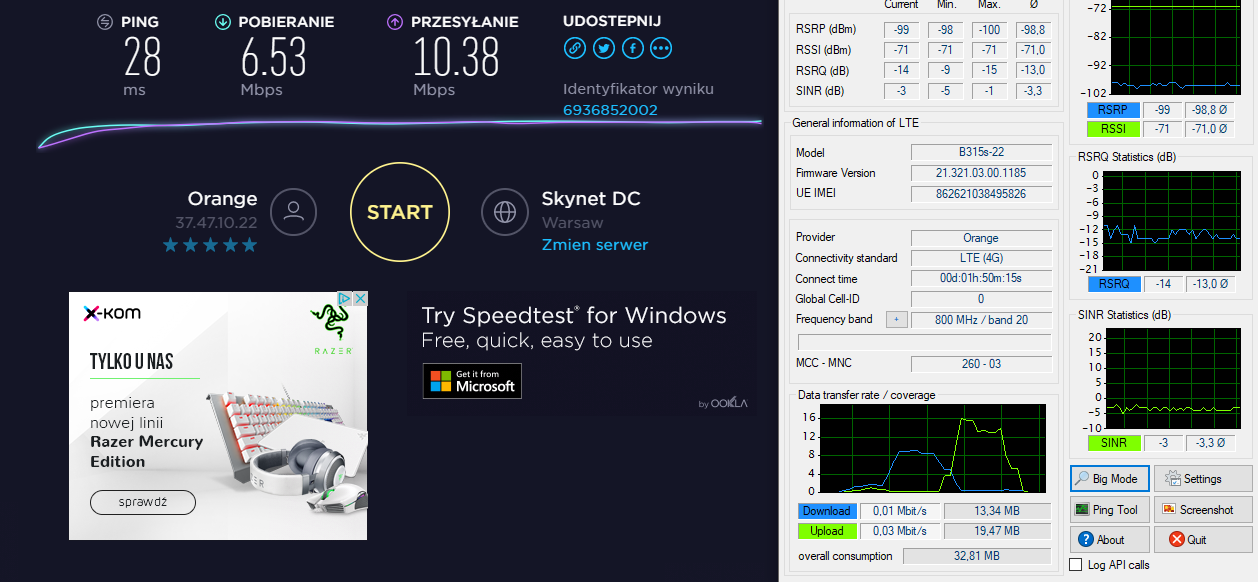Image resolution: width=1258 pixels, height=582 pixels.
Task: Click the Connect time value
Action: (981, 279)
